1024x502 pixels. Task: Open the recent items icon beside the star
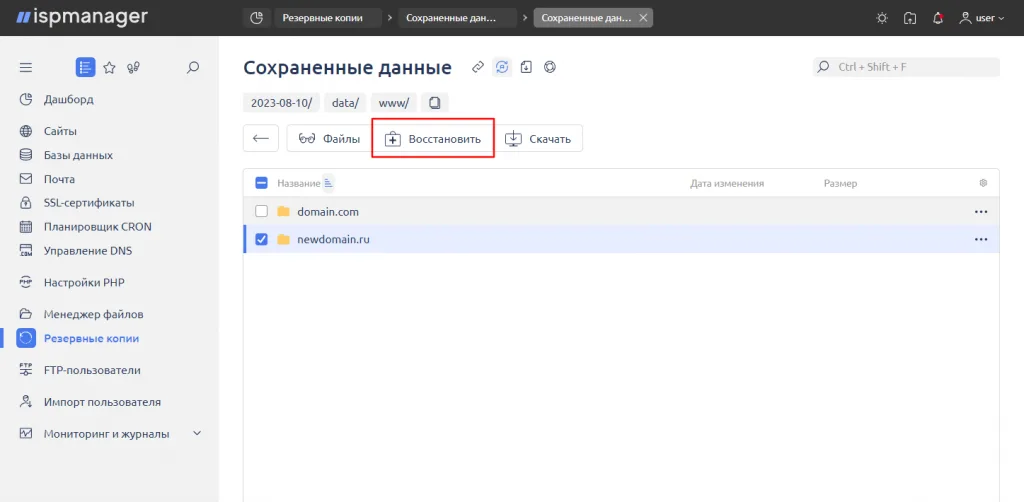click(x=134, y=67)
